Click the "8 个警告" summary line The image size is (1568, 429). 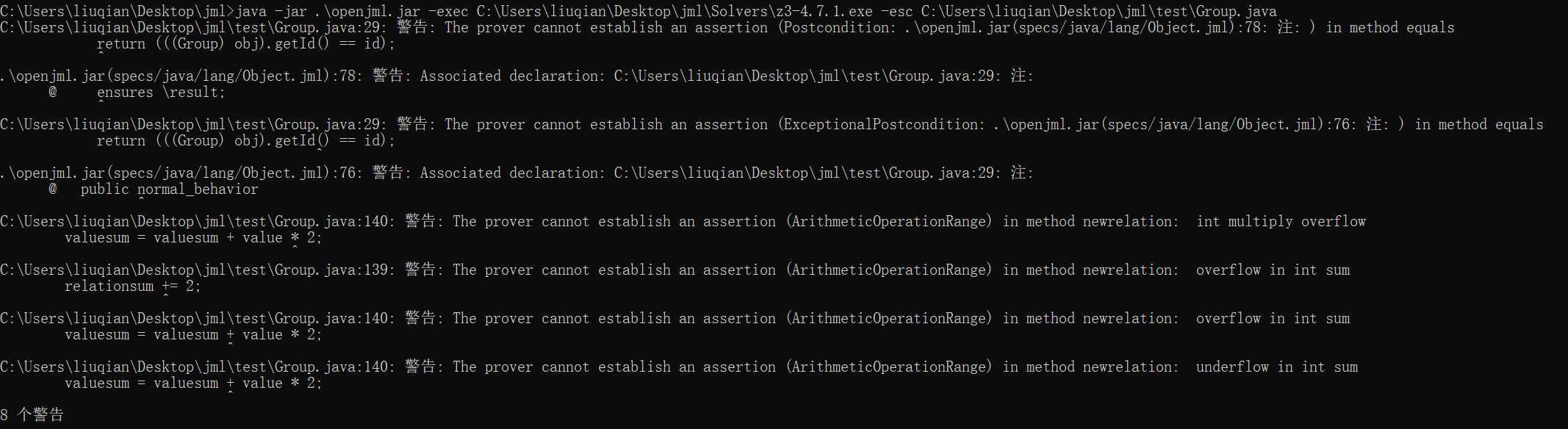pos(32,415)
